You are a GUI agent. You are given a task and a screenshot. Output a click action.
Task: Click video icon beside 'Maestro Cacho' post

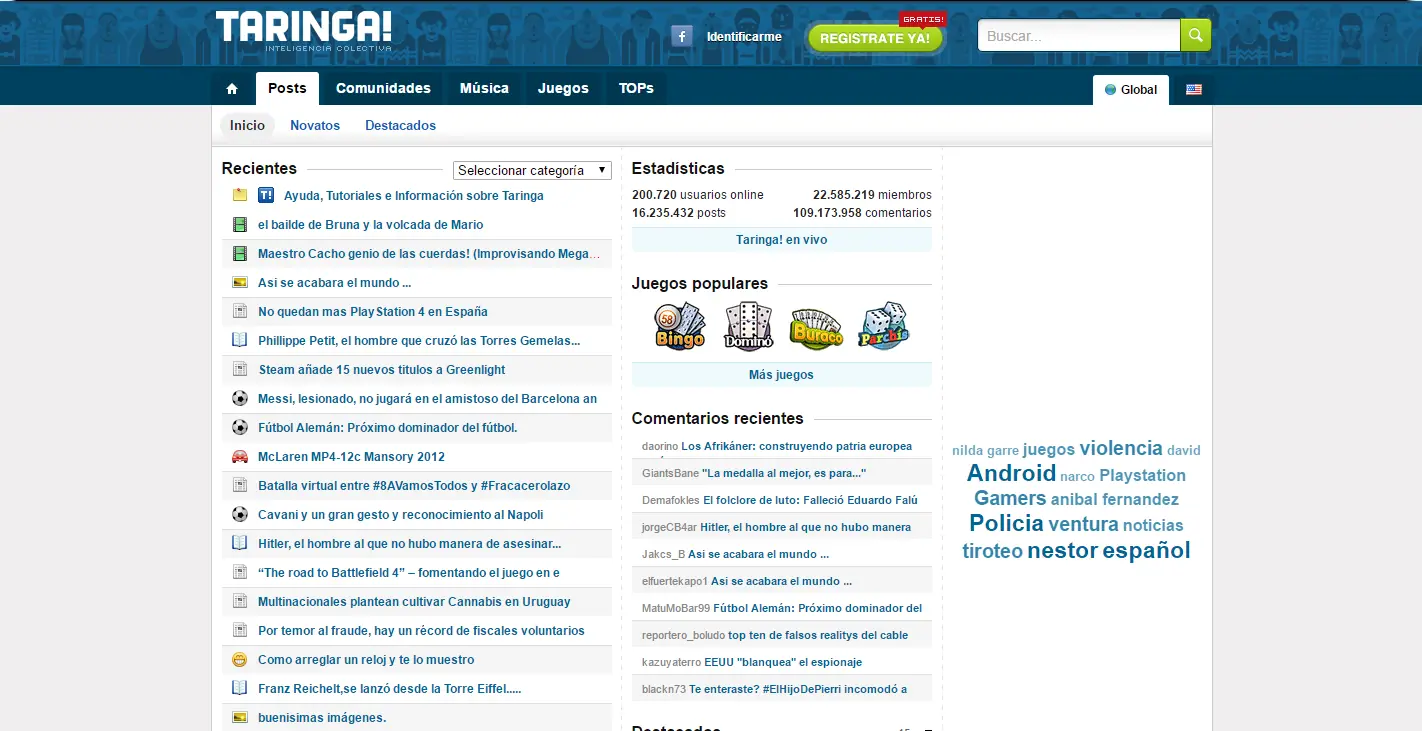point(240,254)
